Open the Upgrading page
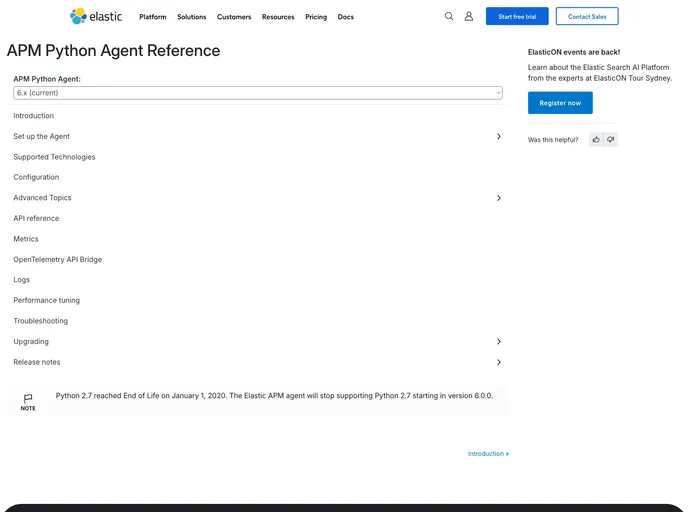This screenshot has width=688, height=512. 31,341
